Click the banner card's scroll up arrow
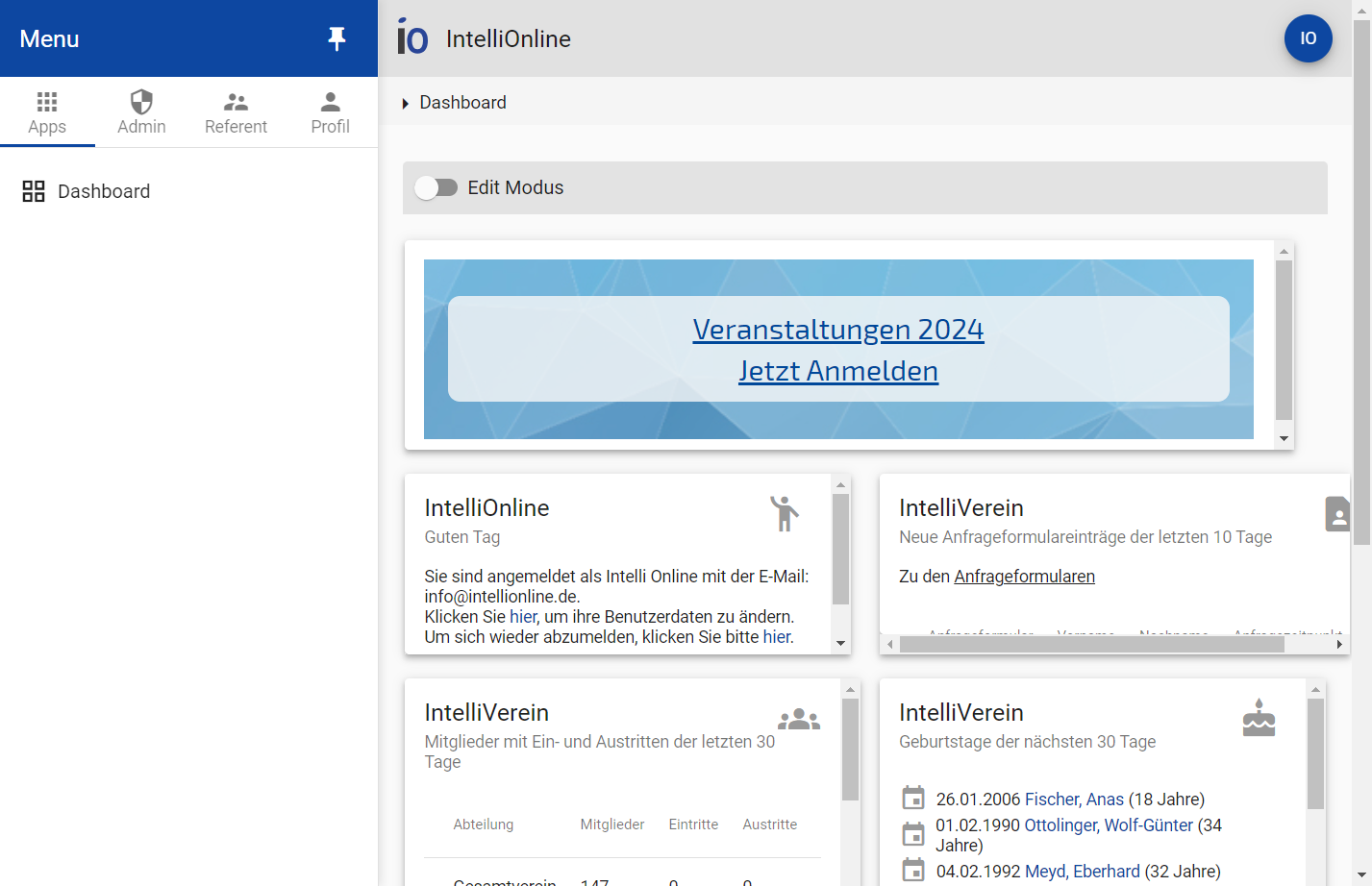 coord(1284,251)
